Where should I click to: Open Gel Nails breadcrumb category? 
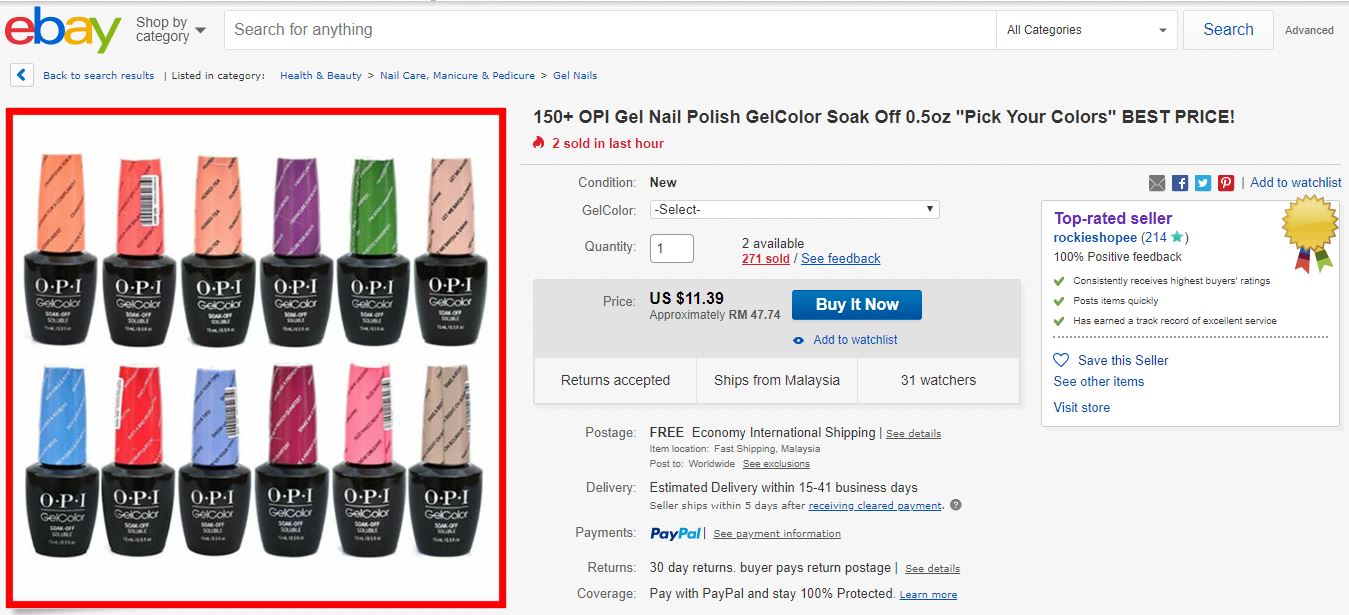(x=575, y=75)
